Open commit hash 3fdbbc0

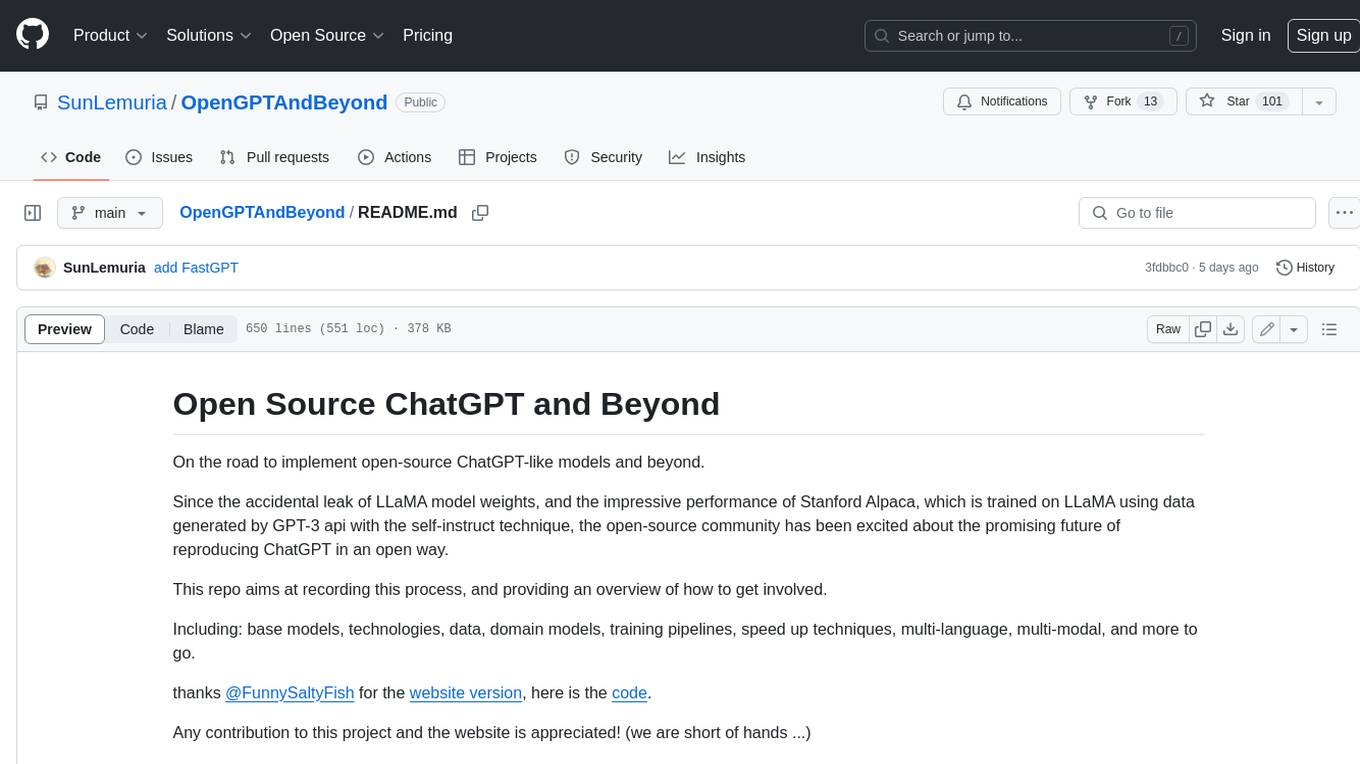1166,268
